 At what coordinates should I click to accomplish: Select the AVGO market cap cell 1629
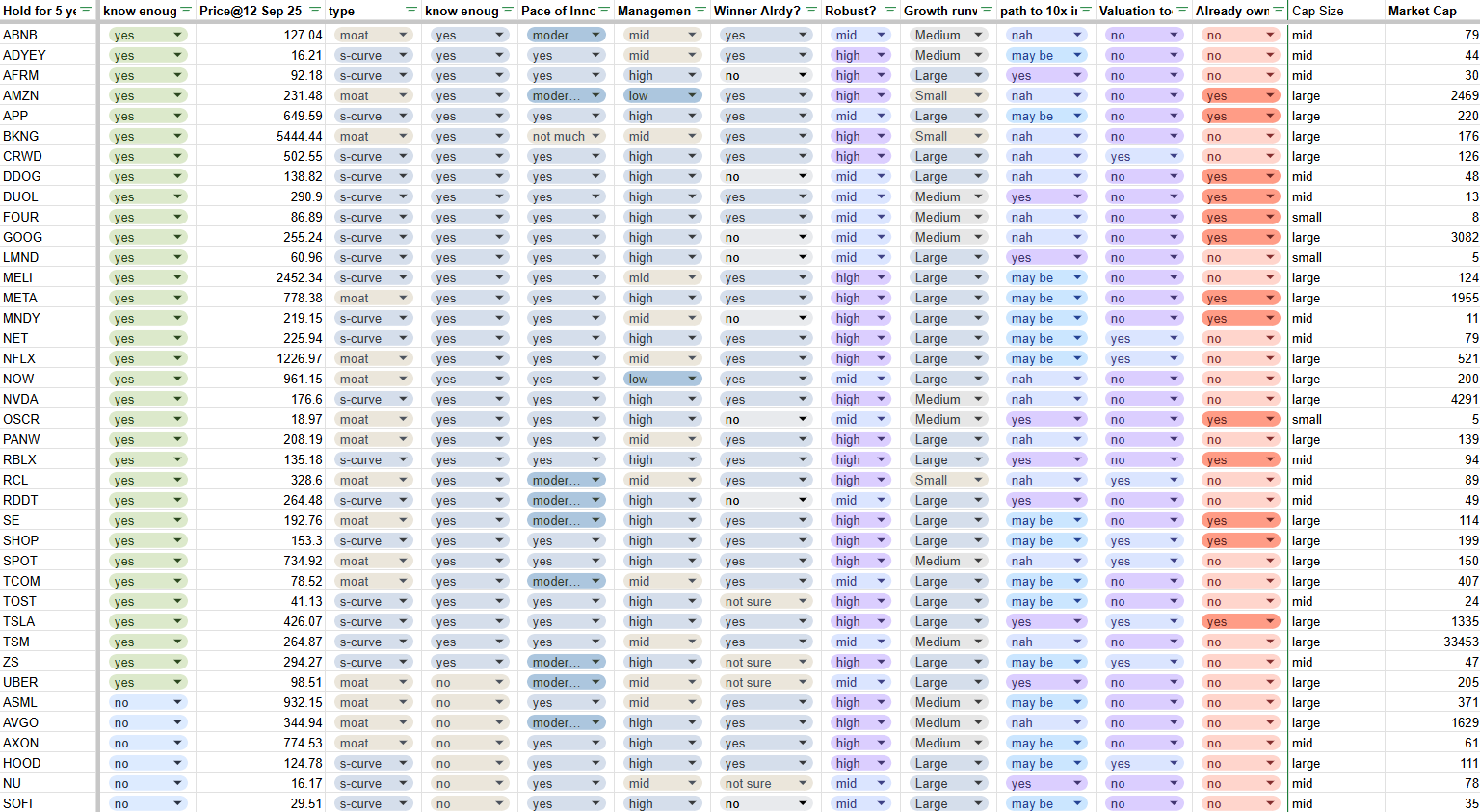(x=1433, y=722)
